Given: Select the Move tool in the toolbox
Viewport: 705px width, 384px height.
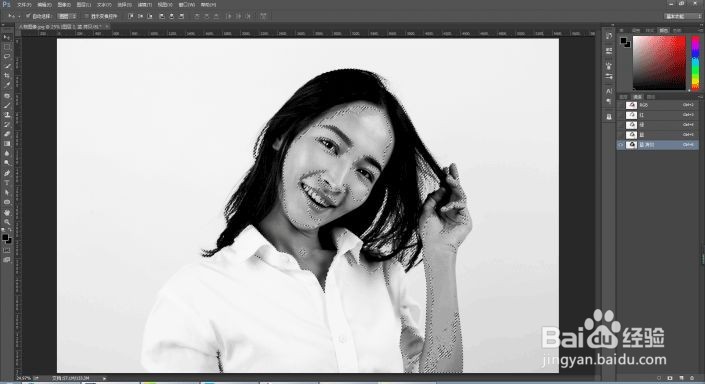Looking at the screenshot, I should (7, 37).
